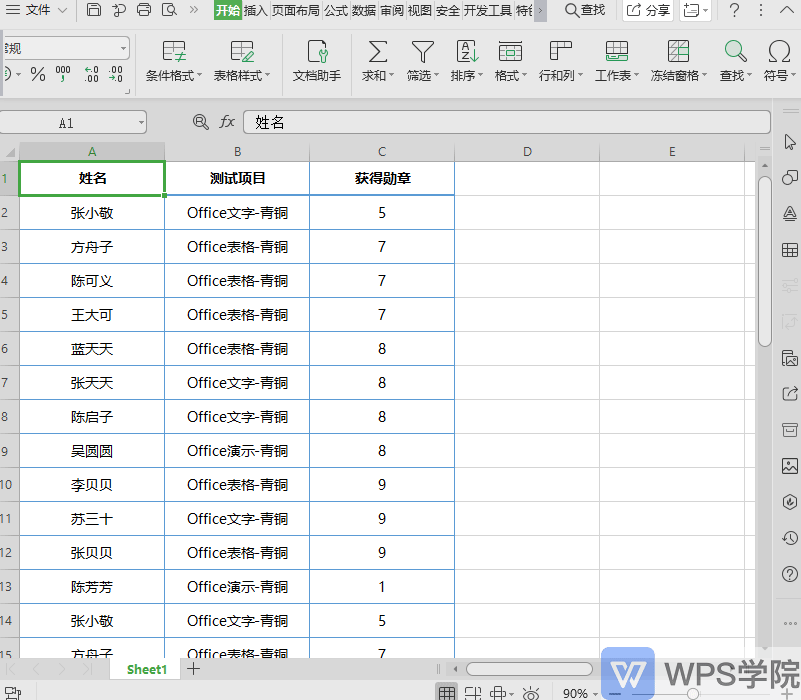Image resolution: width=801 pixels, height=700 pixels.
Task: Open the 视图 View tab
Action: pos(420,10)
